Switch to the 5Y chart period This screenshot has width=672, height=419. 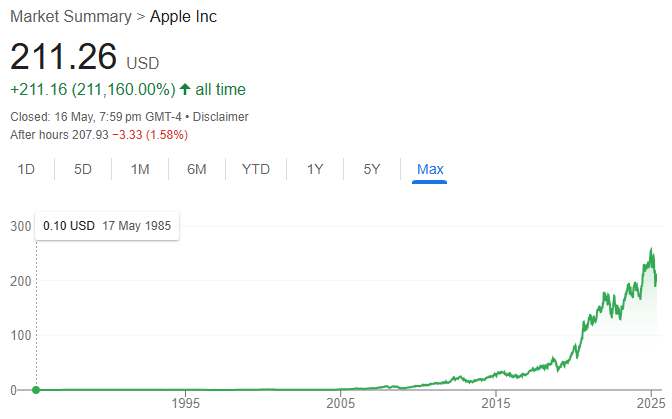pos(372,169)
